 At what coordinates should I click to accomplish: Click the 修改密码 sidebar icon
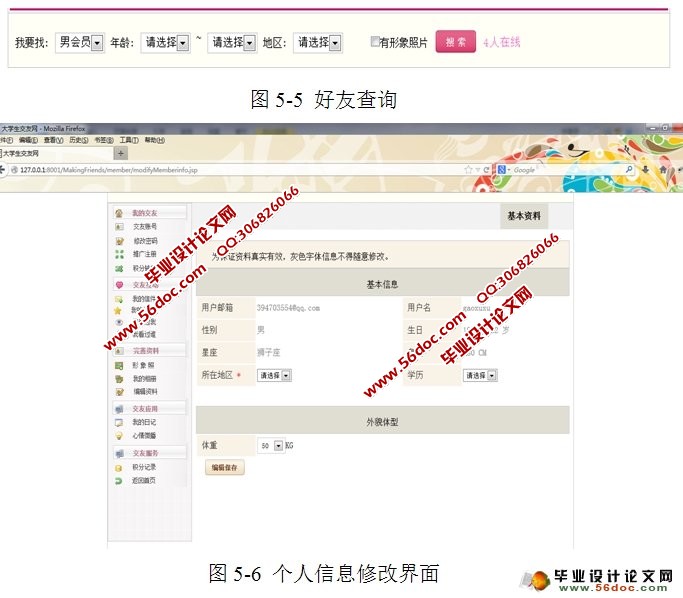[119, 241]
